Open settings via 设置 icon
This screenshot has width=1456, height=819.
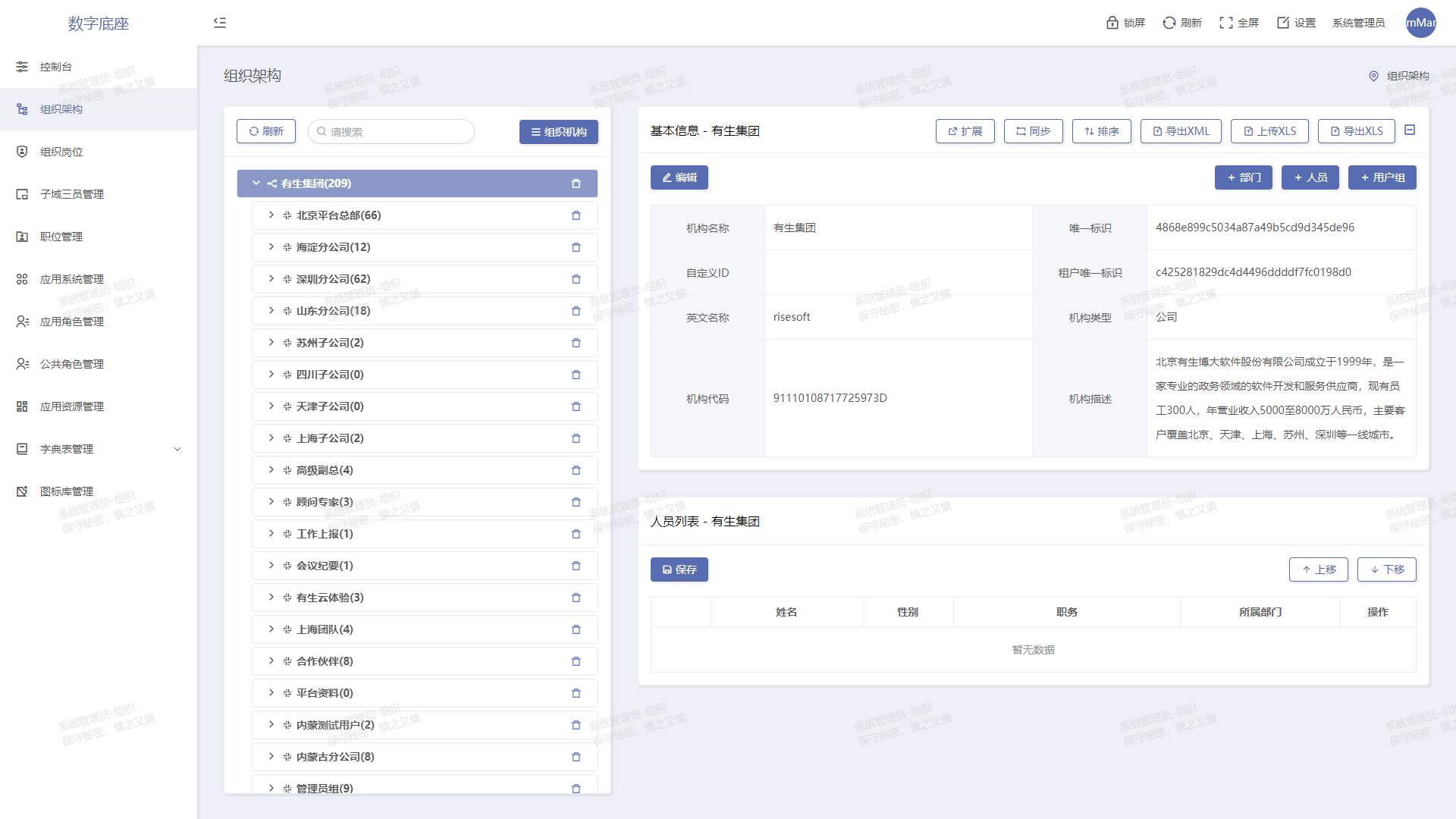tap(1283, 23)
